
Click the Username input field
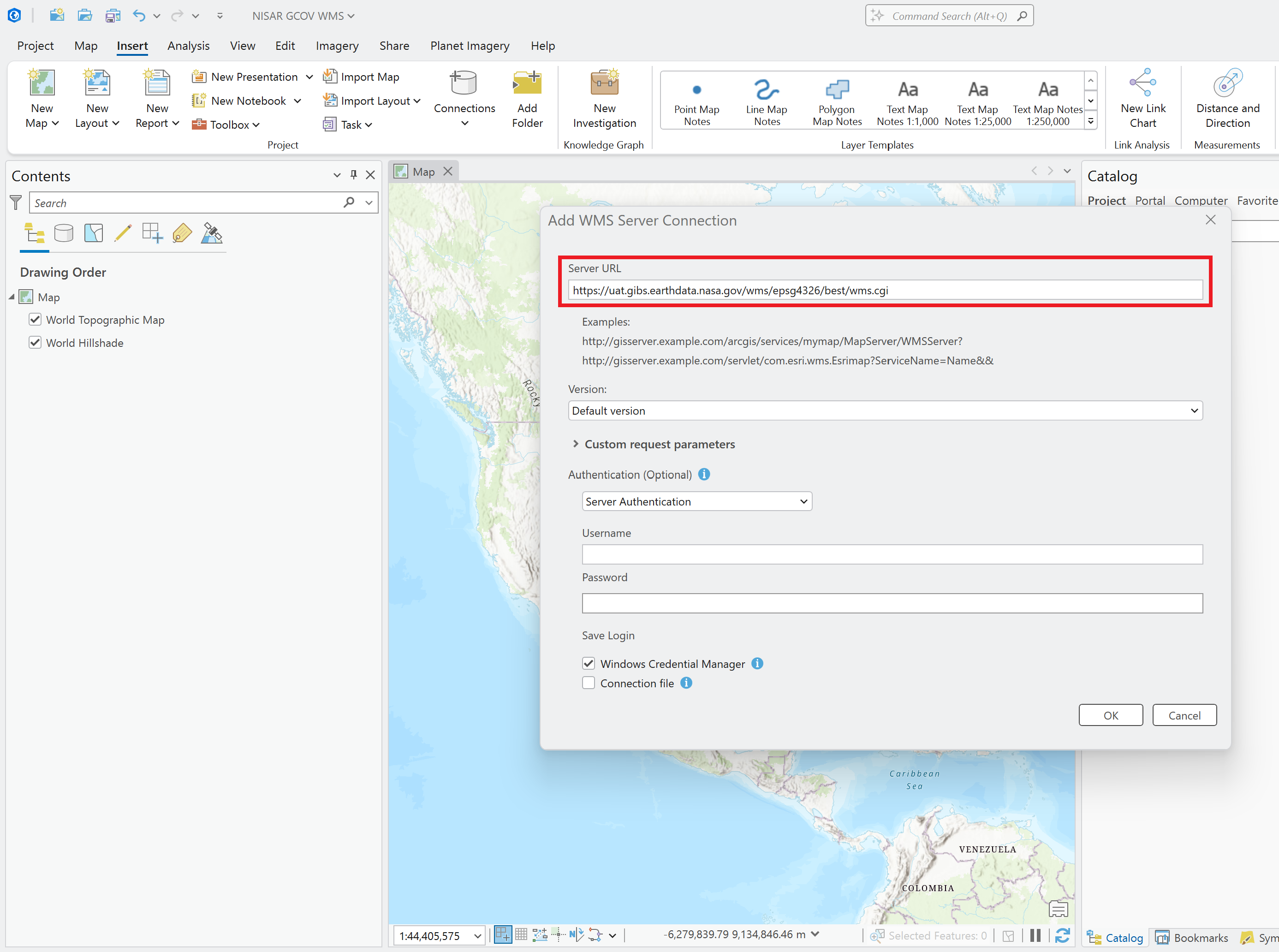892,554
